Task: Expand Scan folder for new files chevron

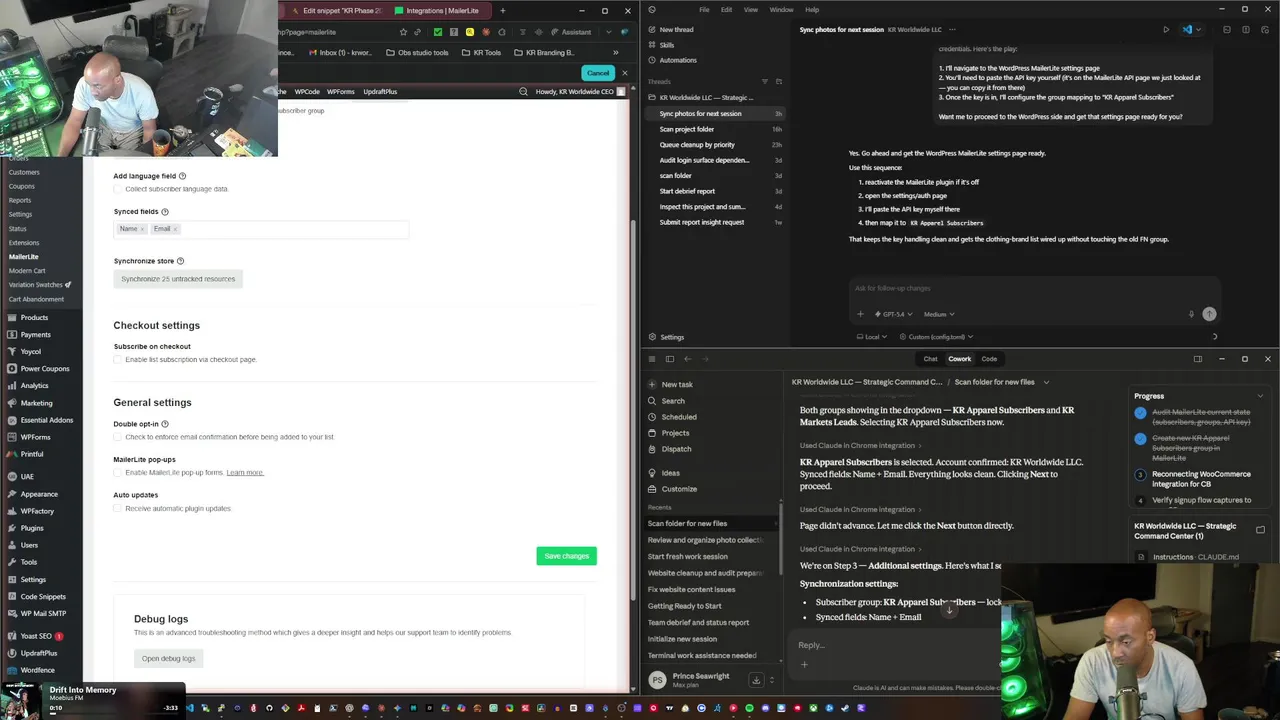Action: click(1046, 382)
